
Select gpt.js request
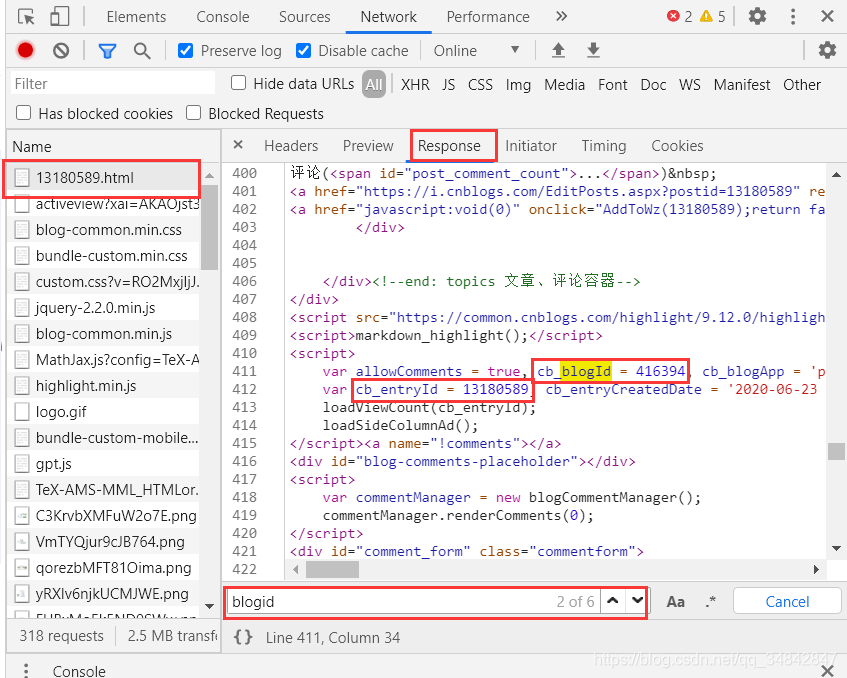102,464
